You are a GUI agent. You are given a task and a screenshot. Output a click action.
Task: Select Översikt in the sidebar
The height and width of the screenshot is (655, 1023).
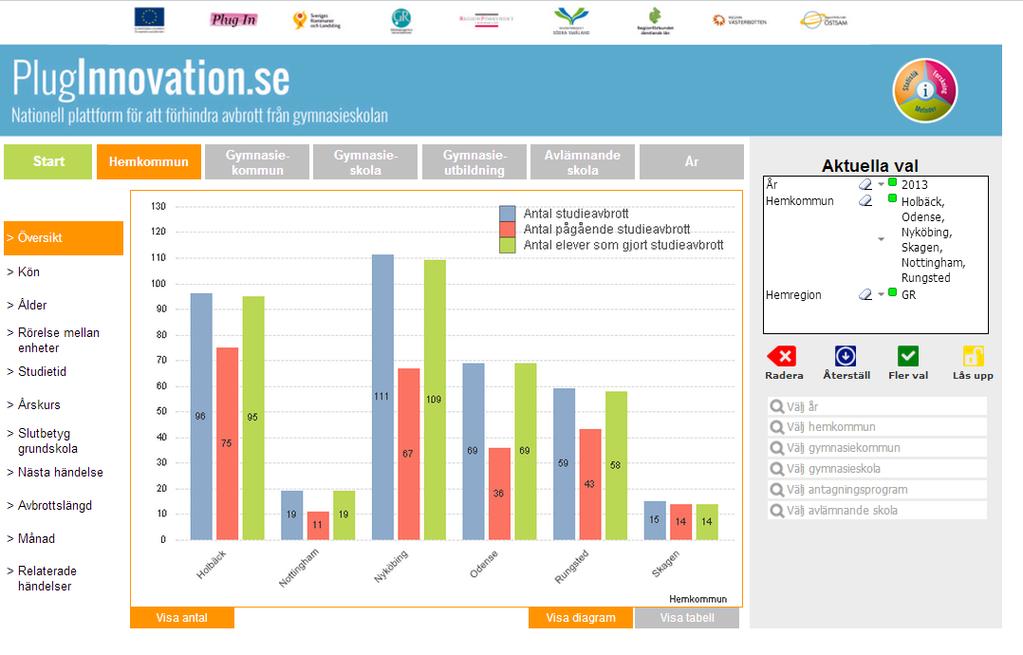pos(63,238)
